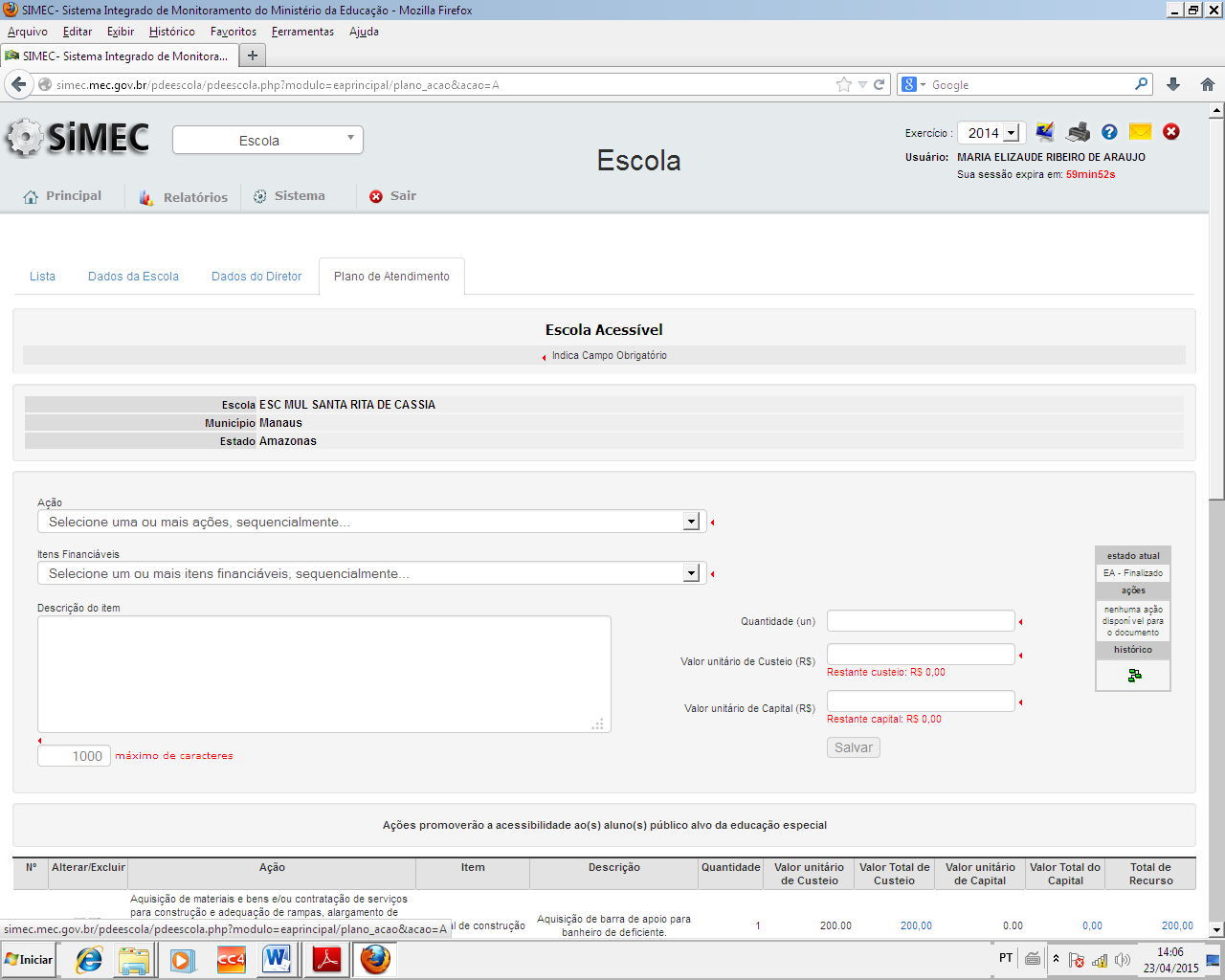Click Valor unitário de Capital field
The width and height of the screenshot is (1225, 980).
click(x=921, y=701)
